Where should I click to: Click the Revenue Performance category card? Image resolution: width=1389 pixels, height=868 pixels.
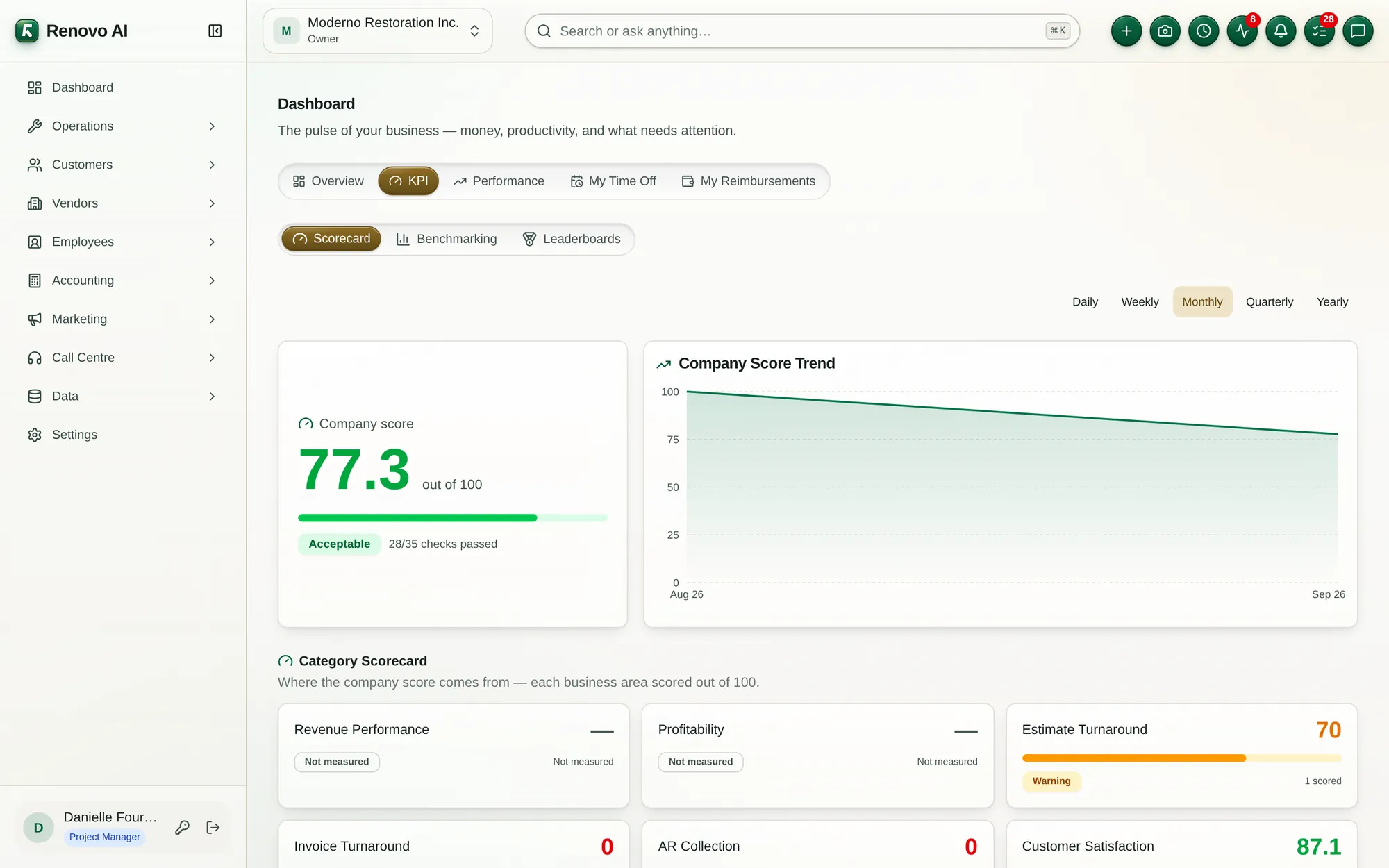tap(454, 756)
